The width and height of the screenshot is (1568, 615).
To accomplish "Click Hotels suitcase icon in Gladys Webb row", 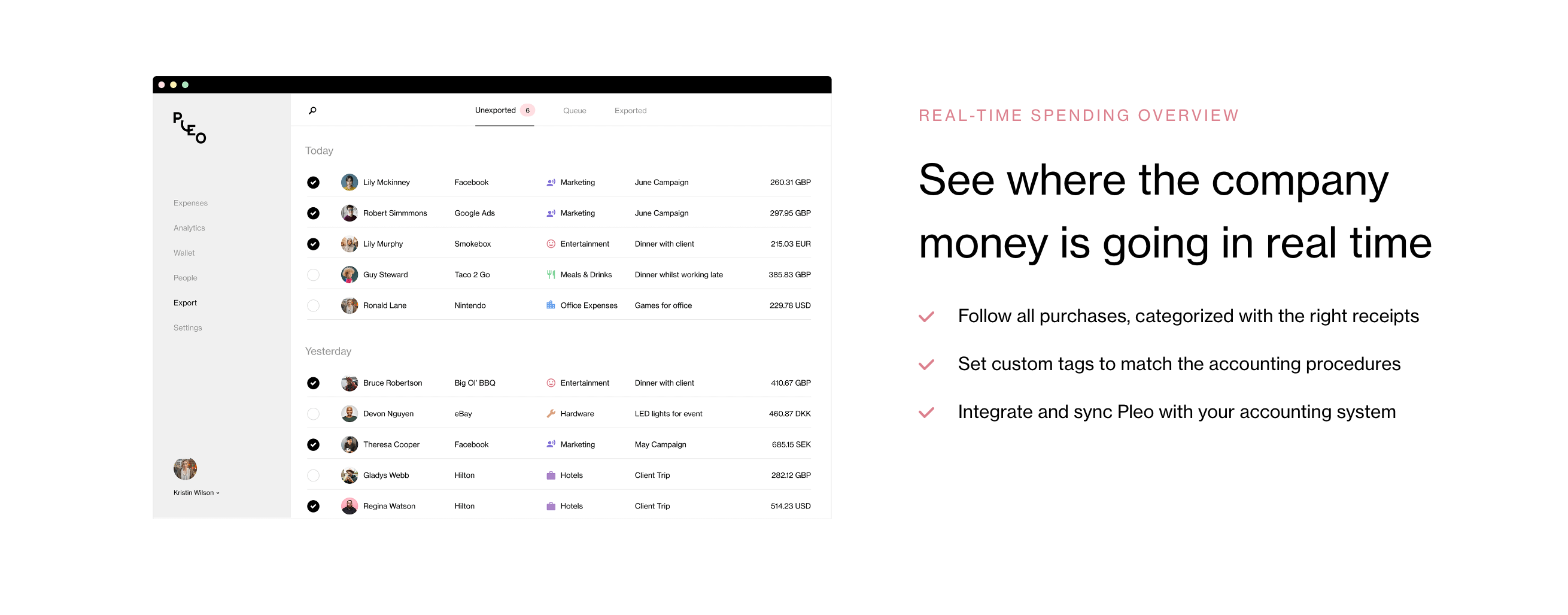I will pyautogui.click(x=551, y=475).
